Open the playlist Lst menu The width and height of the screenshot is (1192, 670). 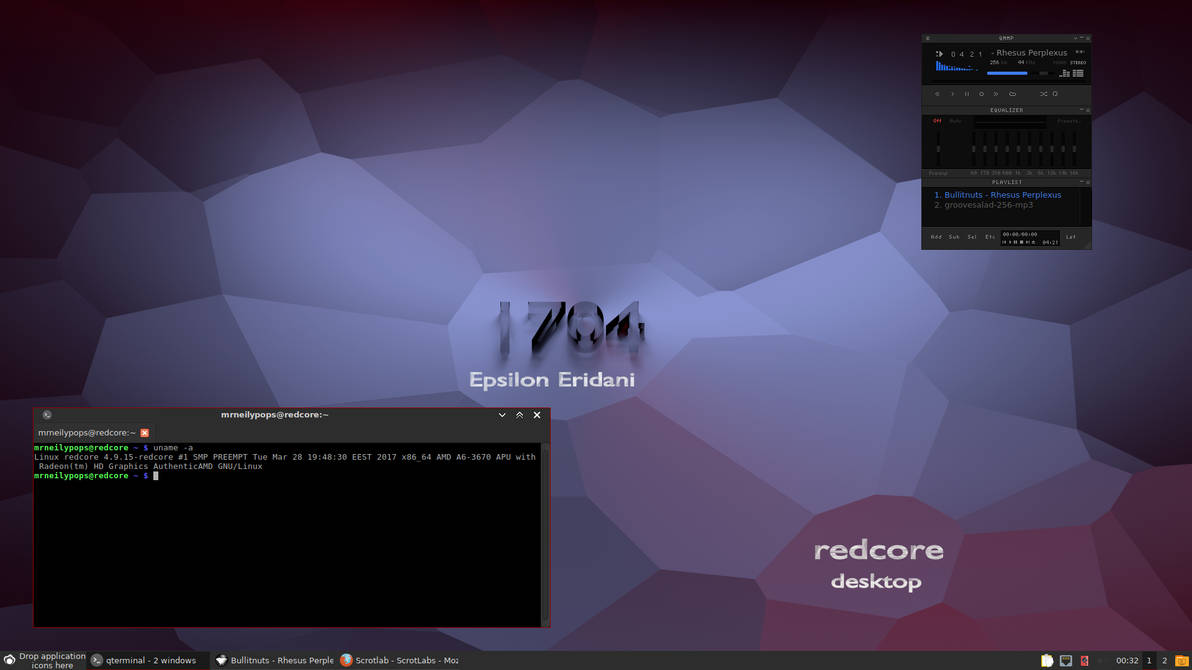tap(1070, 237)
